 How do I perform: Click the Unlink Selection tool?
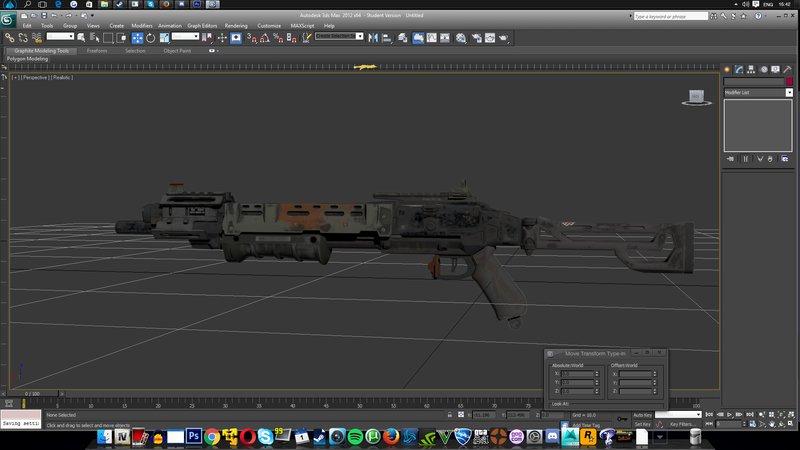coord(23,37)
